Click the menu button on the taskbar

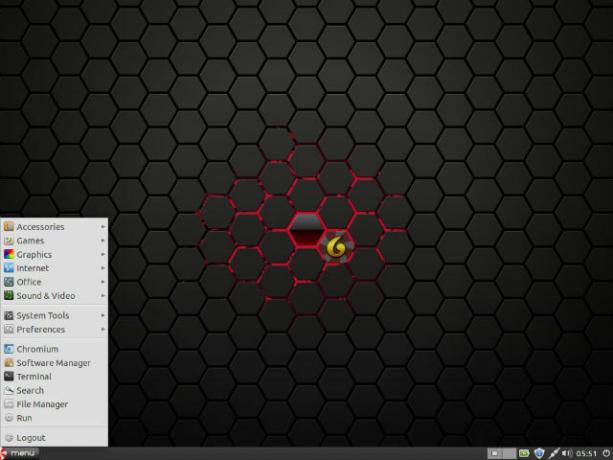click(19, 453)
